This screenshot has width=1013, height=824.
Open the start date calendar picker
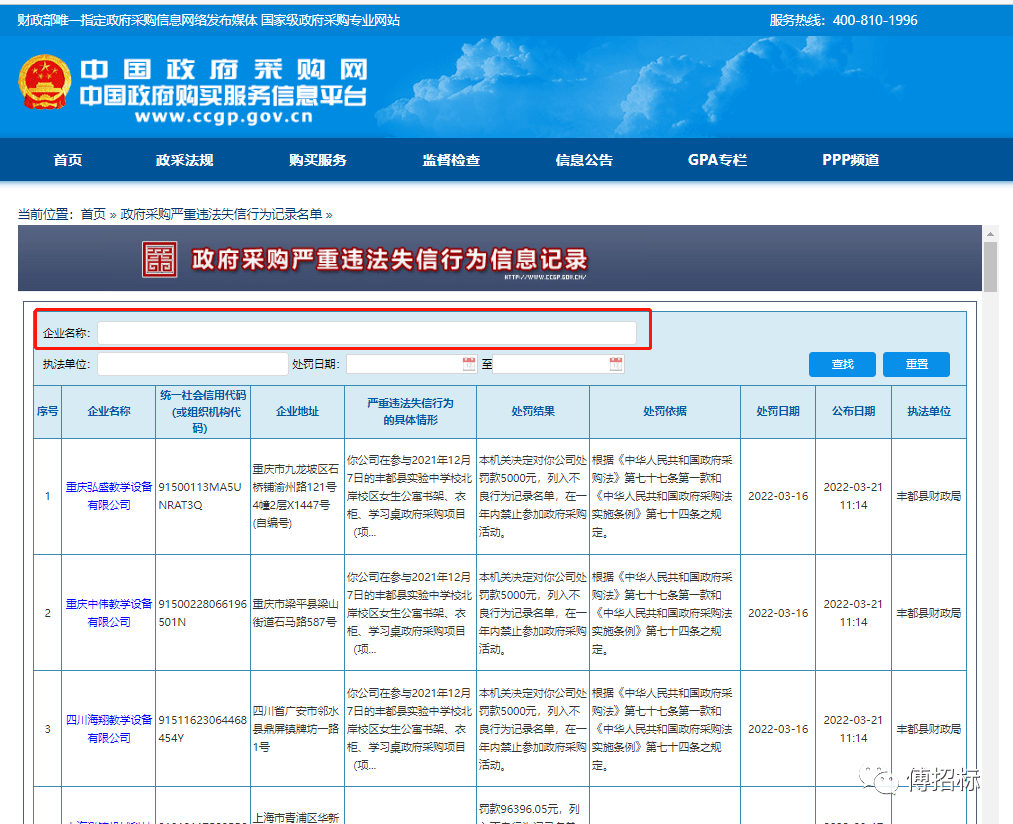469,364
